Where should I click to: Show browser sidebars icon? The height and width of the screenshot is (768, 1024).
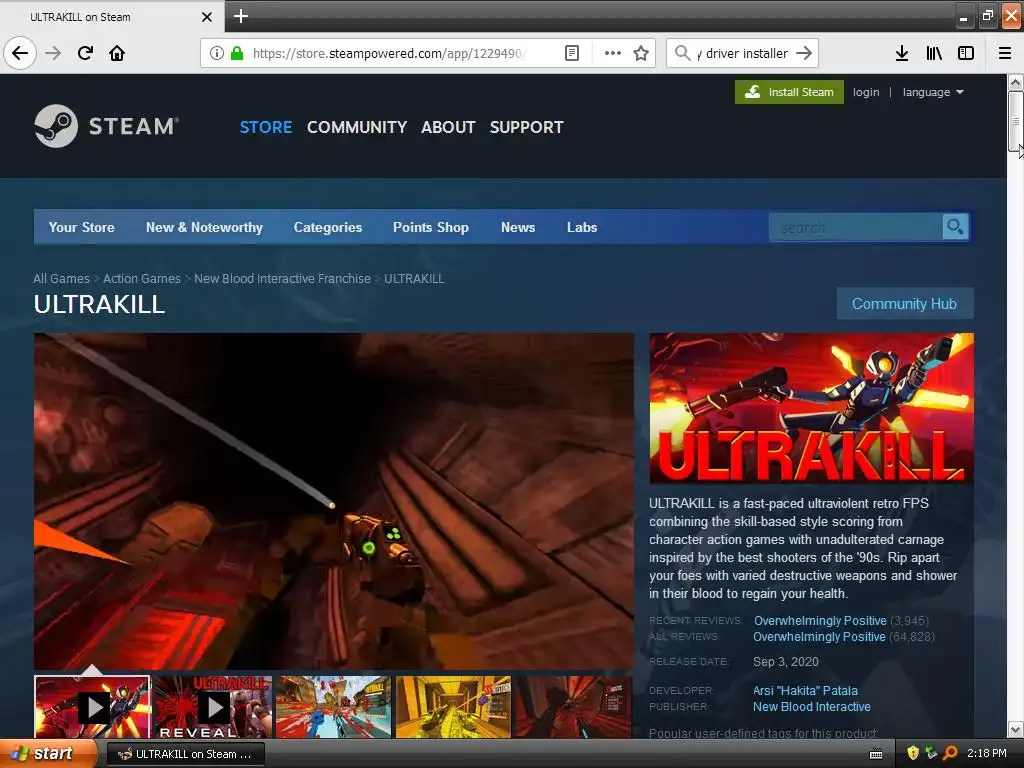pos(966,53)
